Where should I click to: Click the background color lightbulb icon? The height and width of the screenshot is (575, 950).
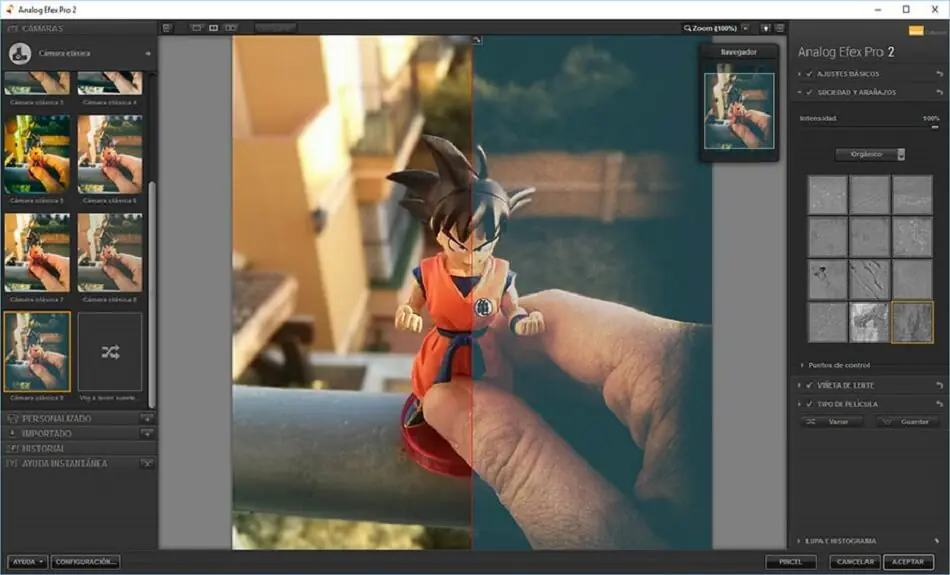(766, 28)
